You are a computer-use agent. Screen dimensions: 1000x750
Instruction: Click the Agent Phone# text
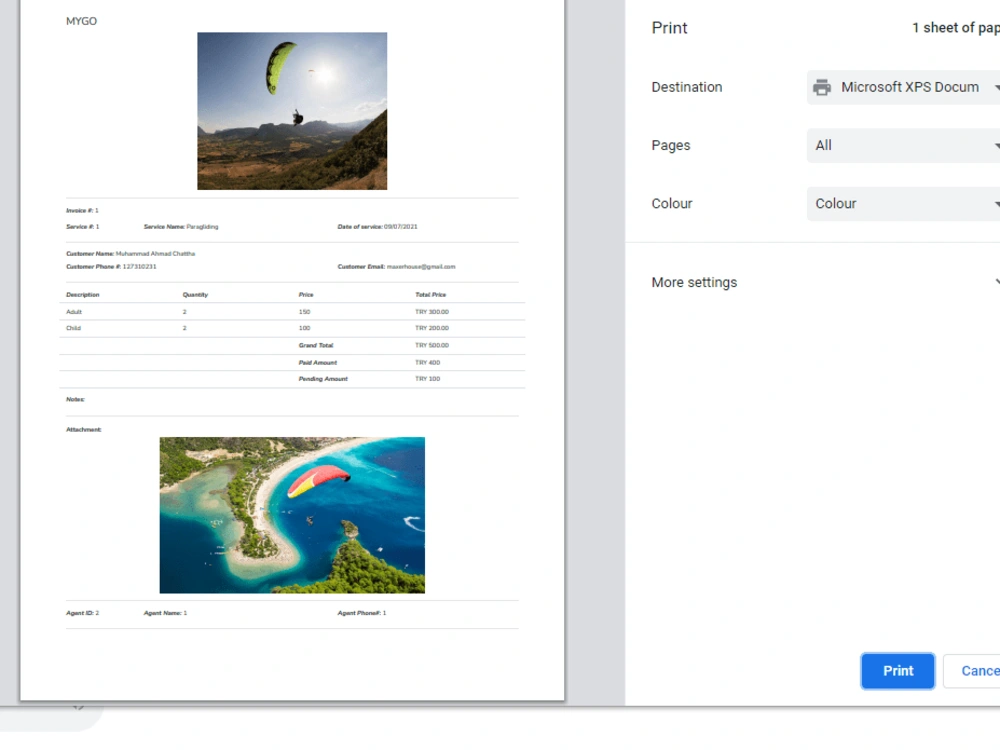tap(362, 613)
